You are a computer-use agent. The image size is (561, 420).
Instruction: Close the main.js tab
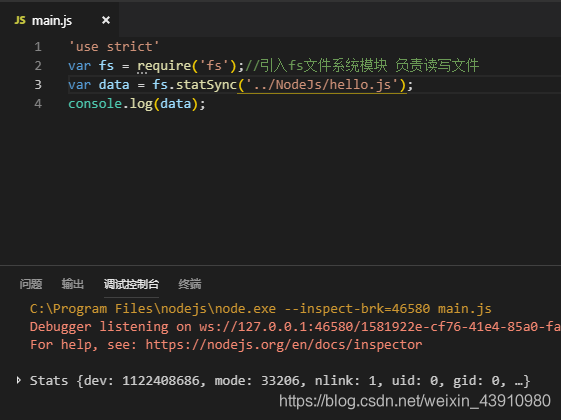tap(106, 20)
